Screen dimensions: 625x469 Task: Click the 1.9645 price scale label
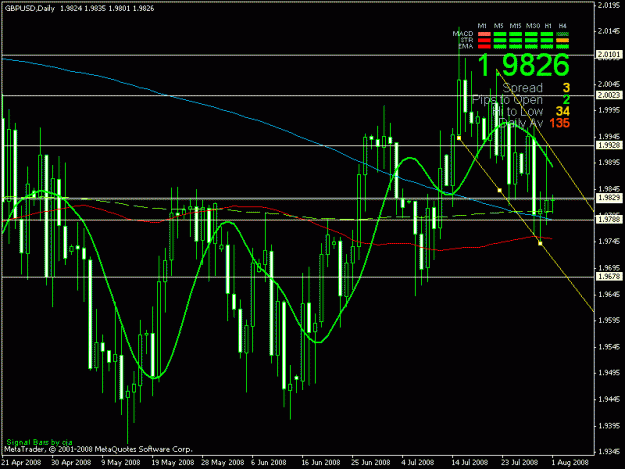coord(609,294)
